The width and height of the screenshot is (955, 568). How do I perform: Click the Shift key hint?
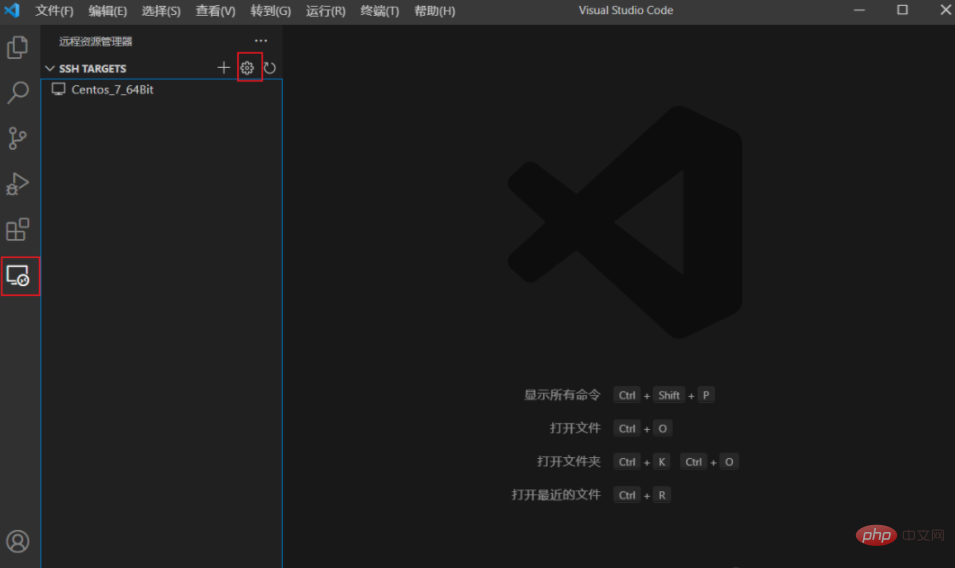[x=669, y=395]
